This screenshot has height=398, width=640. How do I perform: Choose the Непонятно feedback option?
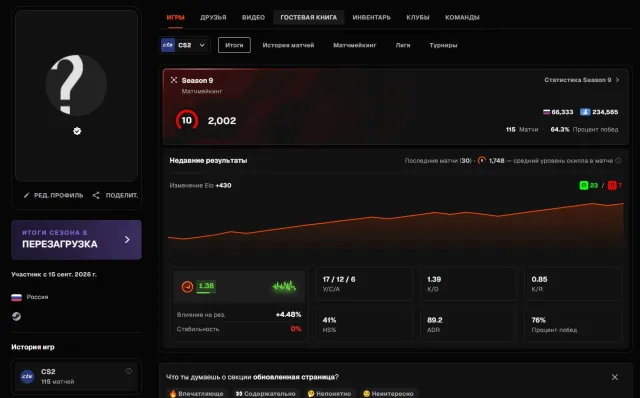[329, 394]
